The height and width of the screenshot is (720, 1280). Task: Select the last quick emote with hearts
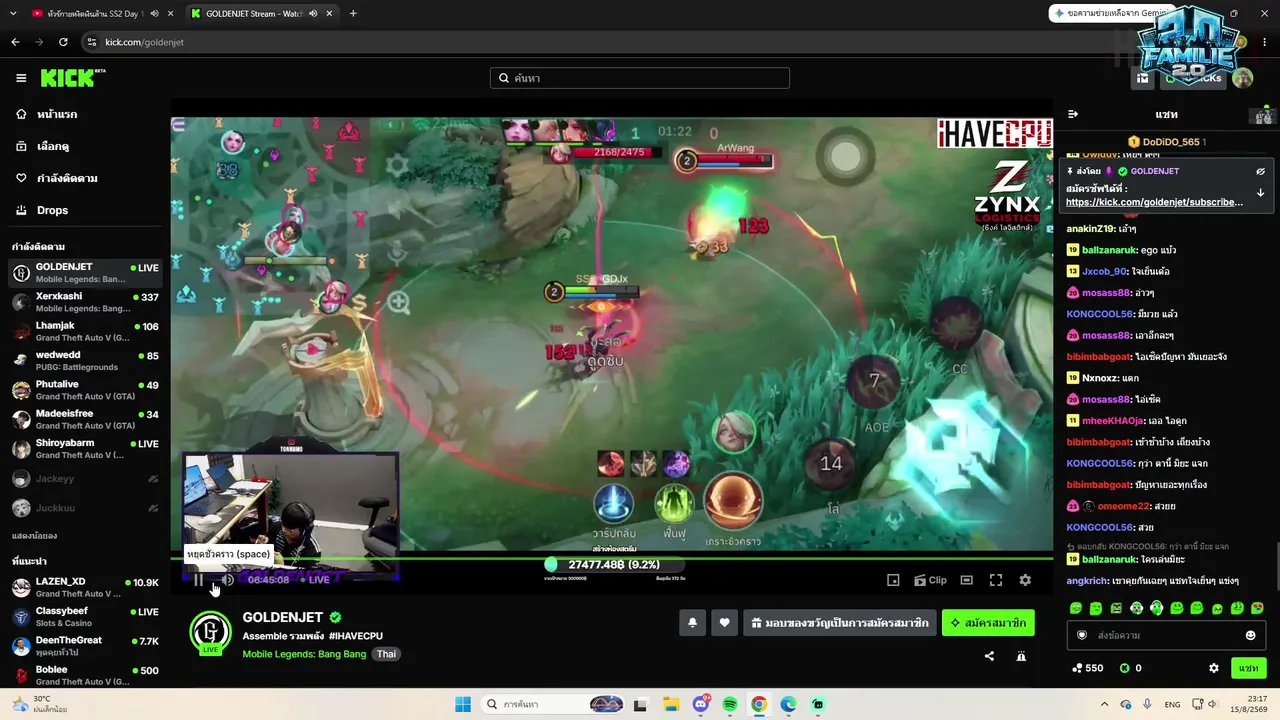(x=1257, y=608)
